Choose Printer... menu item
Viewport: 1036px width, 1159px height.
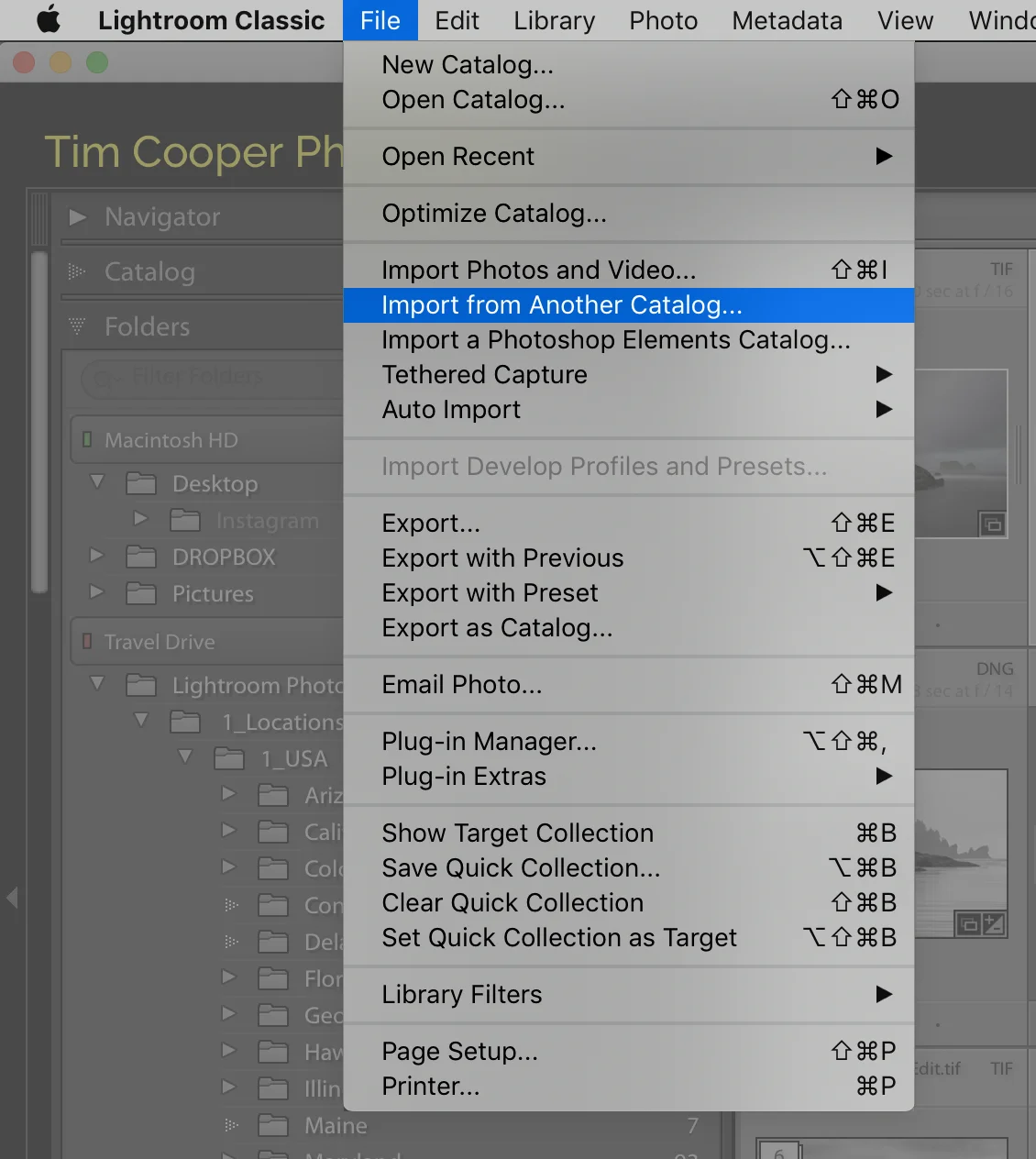click(629, 1087)
